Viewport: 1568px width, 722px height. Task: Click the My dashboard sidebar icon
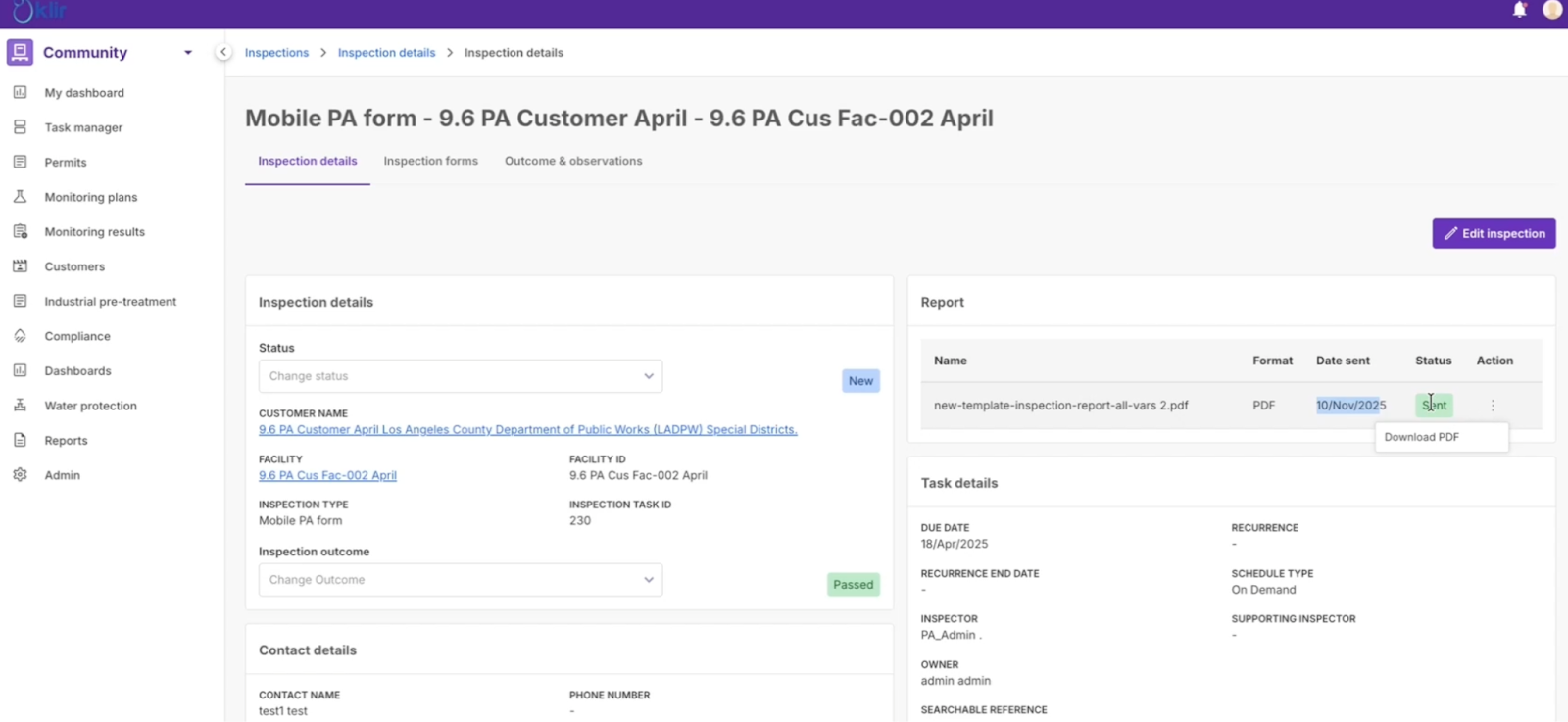coord(20,92)
